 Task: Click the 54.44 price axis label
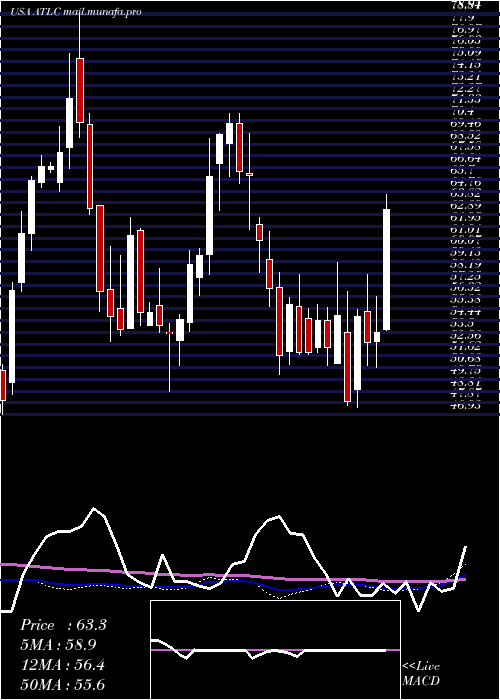coord(467,312)
